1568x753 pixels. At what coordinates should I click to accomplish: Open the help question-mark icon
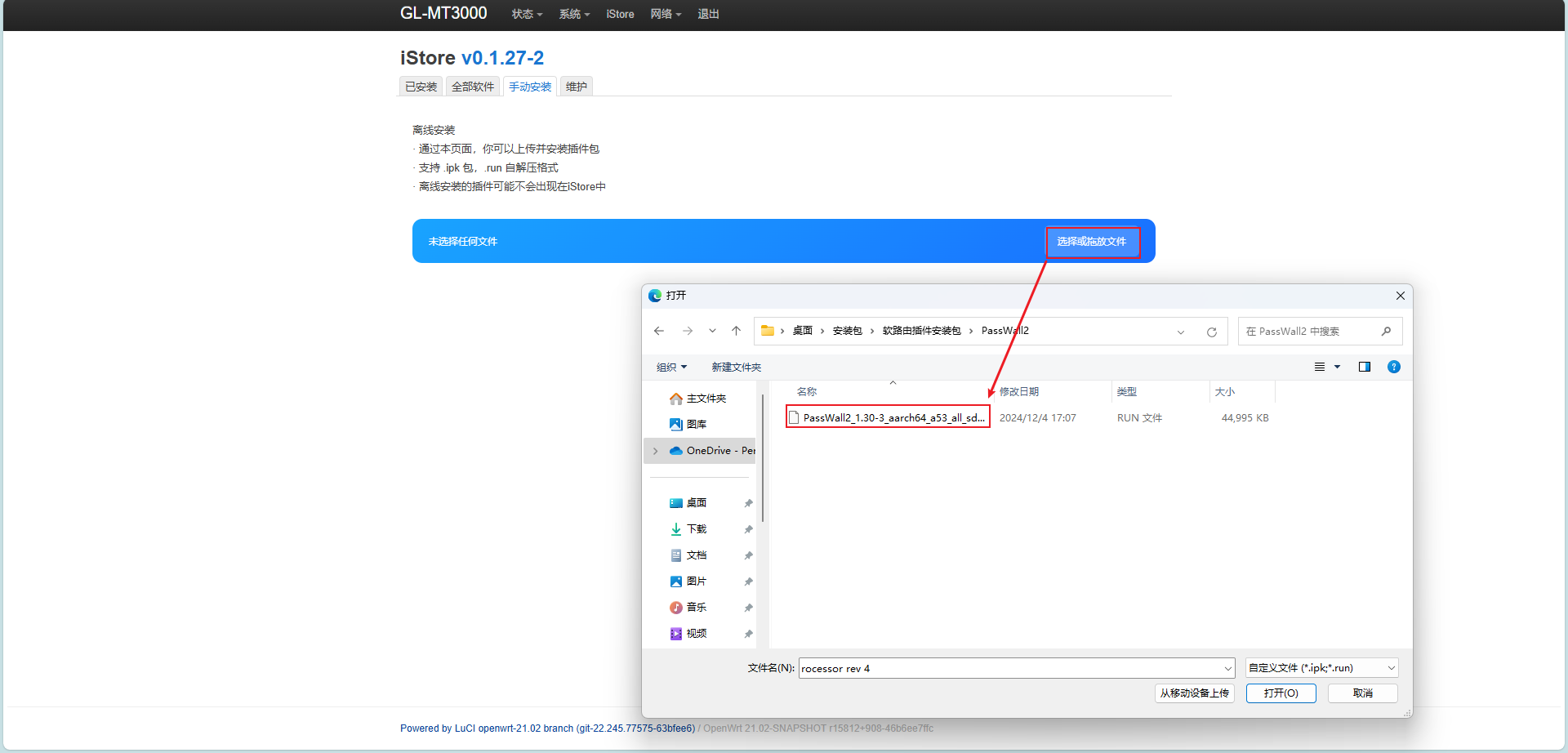1393,367
